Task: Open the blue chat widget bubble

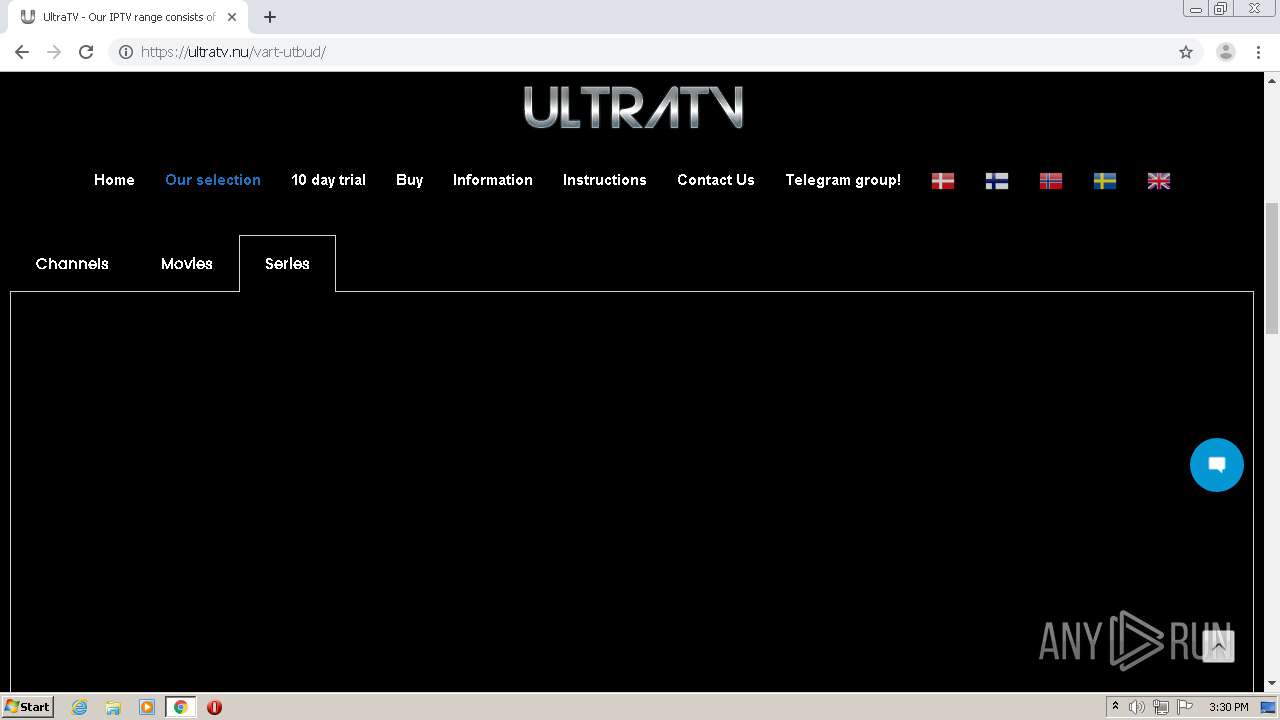Action: coord(1217,465)
